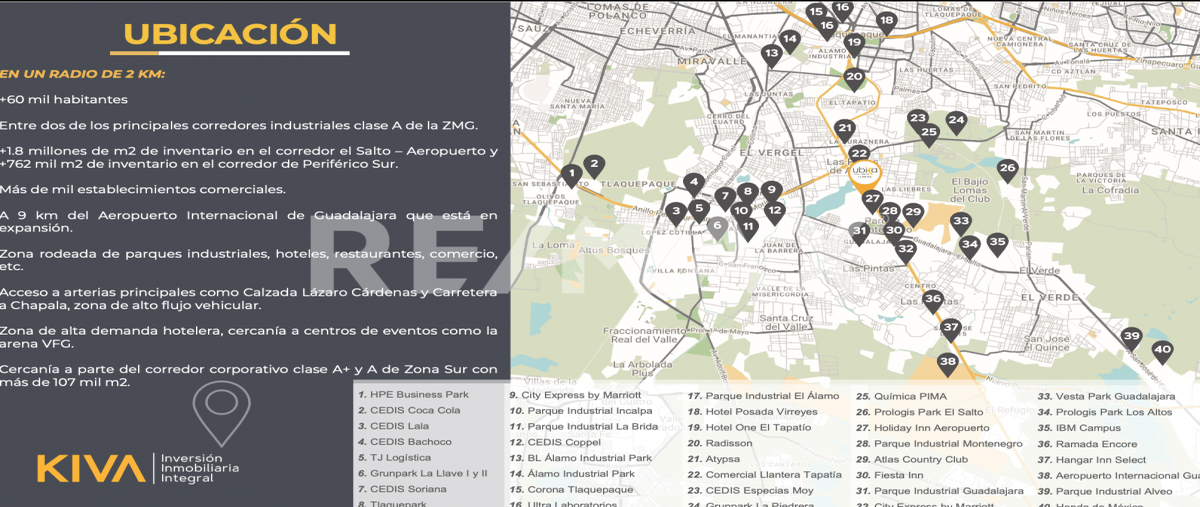Click legend entry '27. Holiday Inn Aeropuerto'
The height and width of the screenshot is (507, 1200).
[923, 429]
